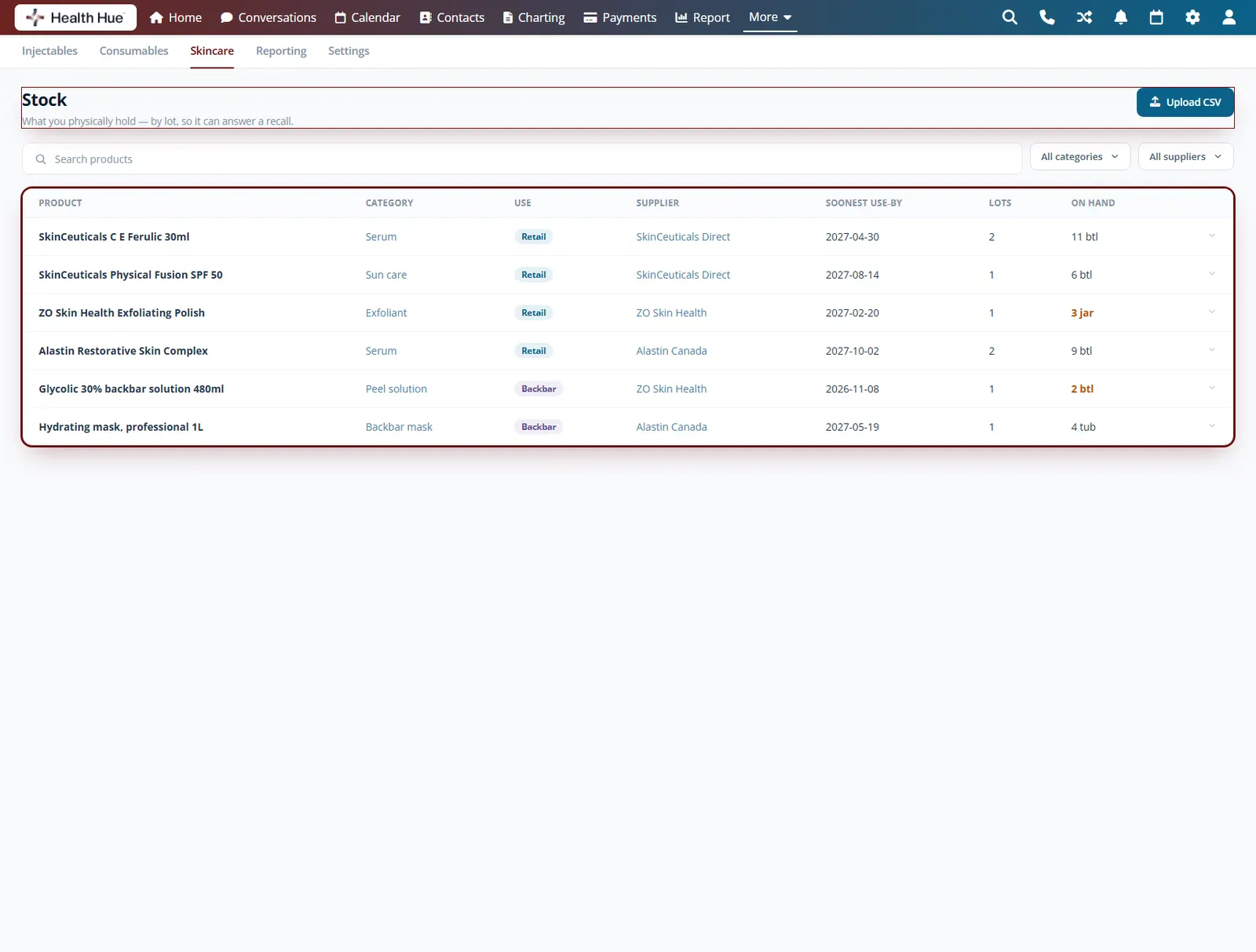1256x952 pixels.
Task: Open SkinCeuticals Direct supplier for C E Ferulic
Action: (683, 236)
